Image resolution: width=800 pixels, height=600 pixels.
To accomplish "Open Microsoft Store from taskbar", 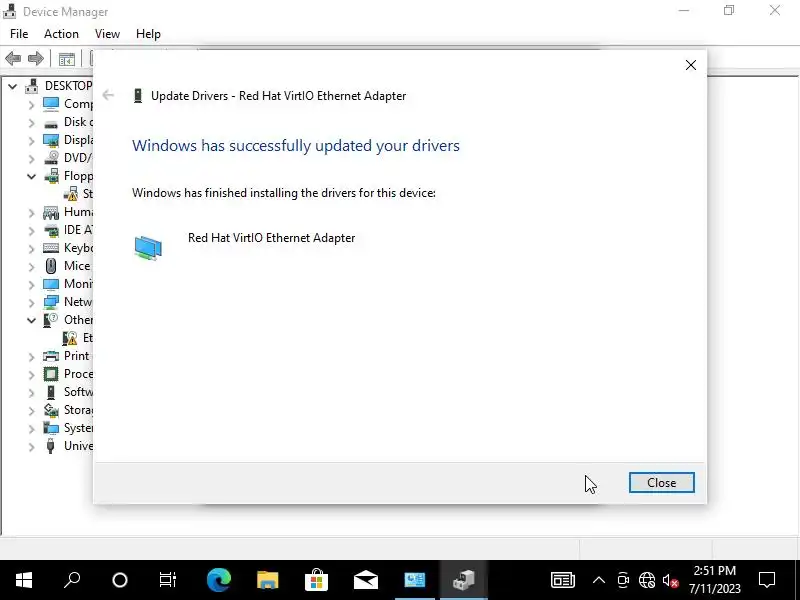I will [x=316, y=580].
